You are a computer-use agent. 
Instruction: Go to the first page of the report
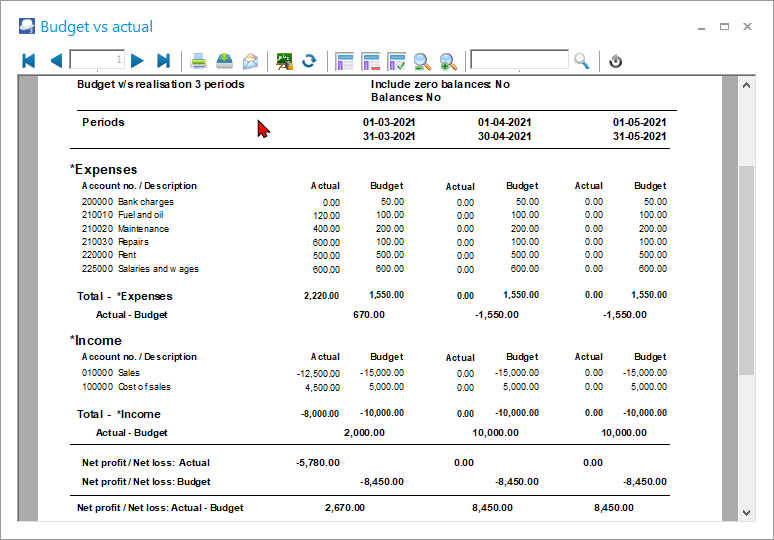[29, 61]
